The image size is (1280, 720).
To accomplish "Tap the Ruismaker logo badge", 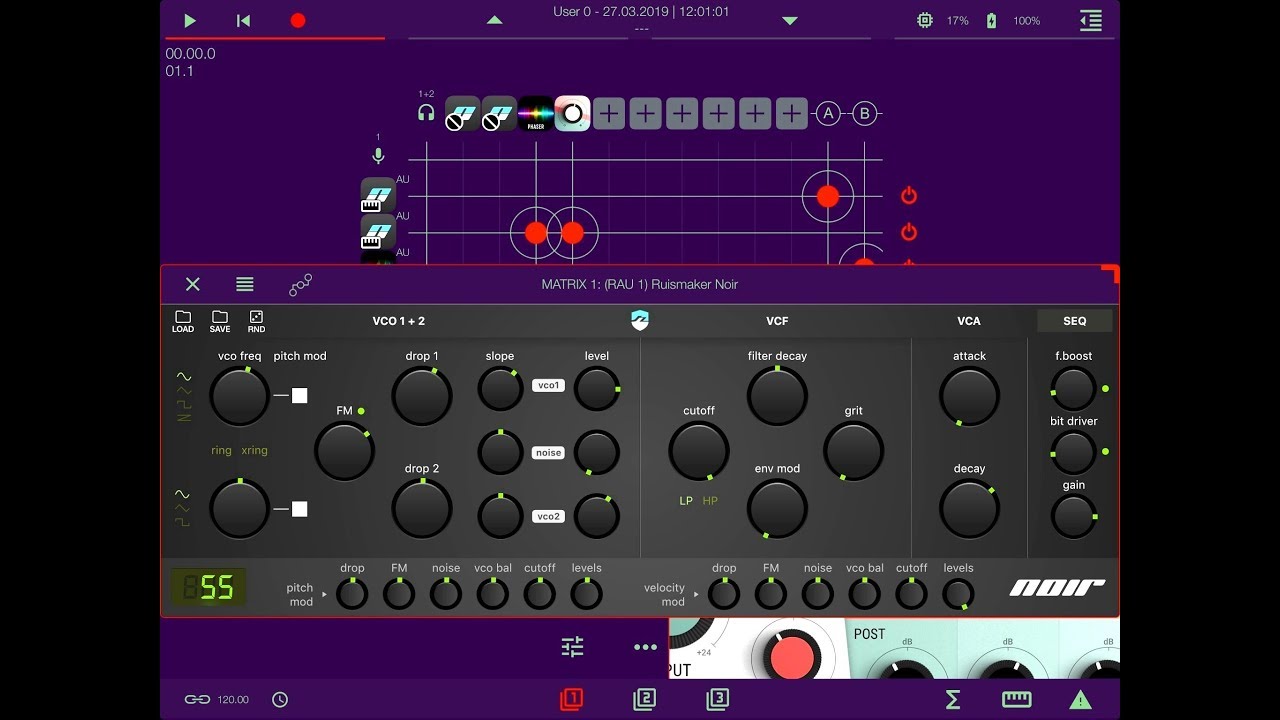I will point(640,320).
